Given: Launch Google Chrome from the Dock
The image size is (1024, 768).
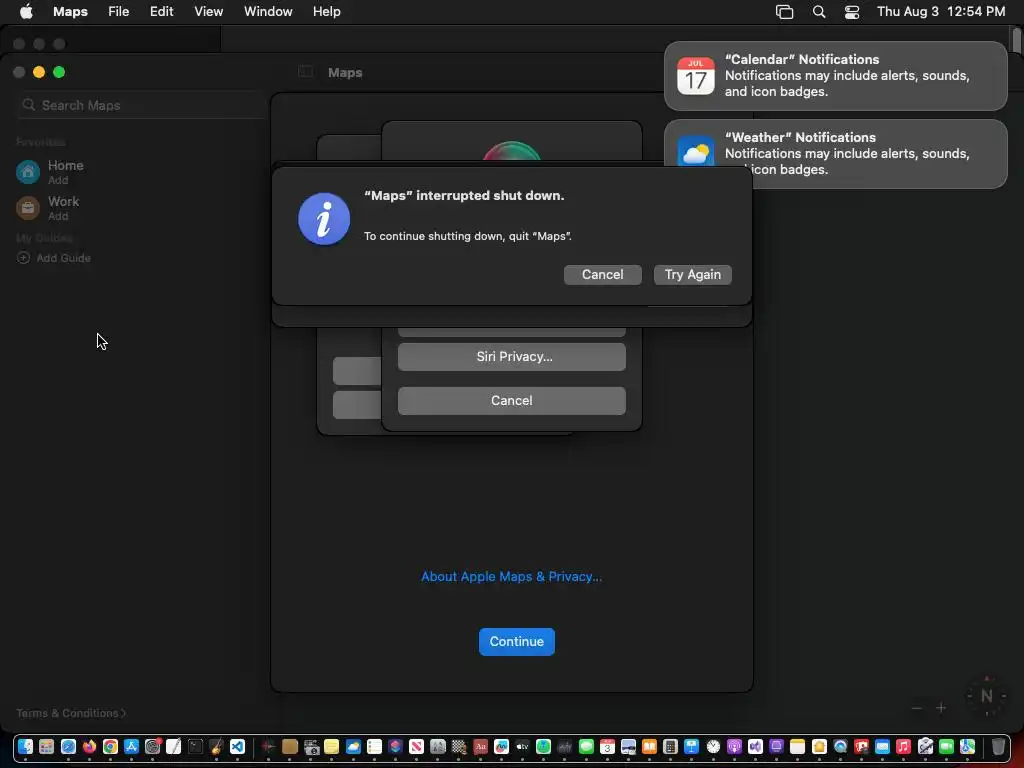Looking at the screenshot, I should tap(110, 746).
